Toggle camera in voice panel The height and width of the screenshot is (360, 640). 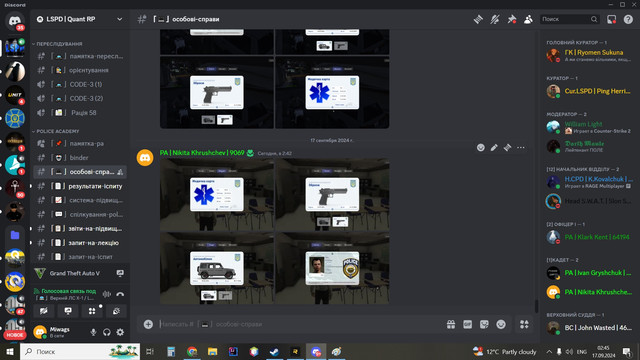pos(44,311)
